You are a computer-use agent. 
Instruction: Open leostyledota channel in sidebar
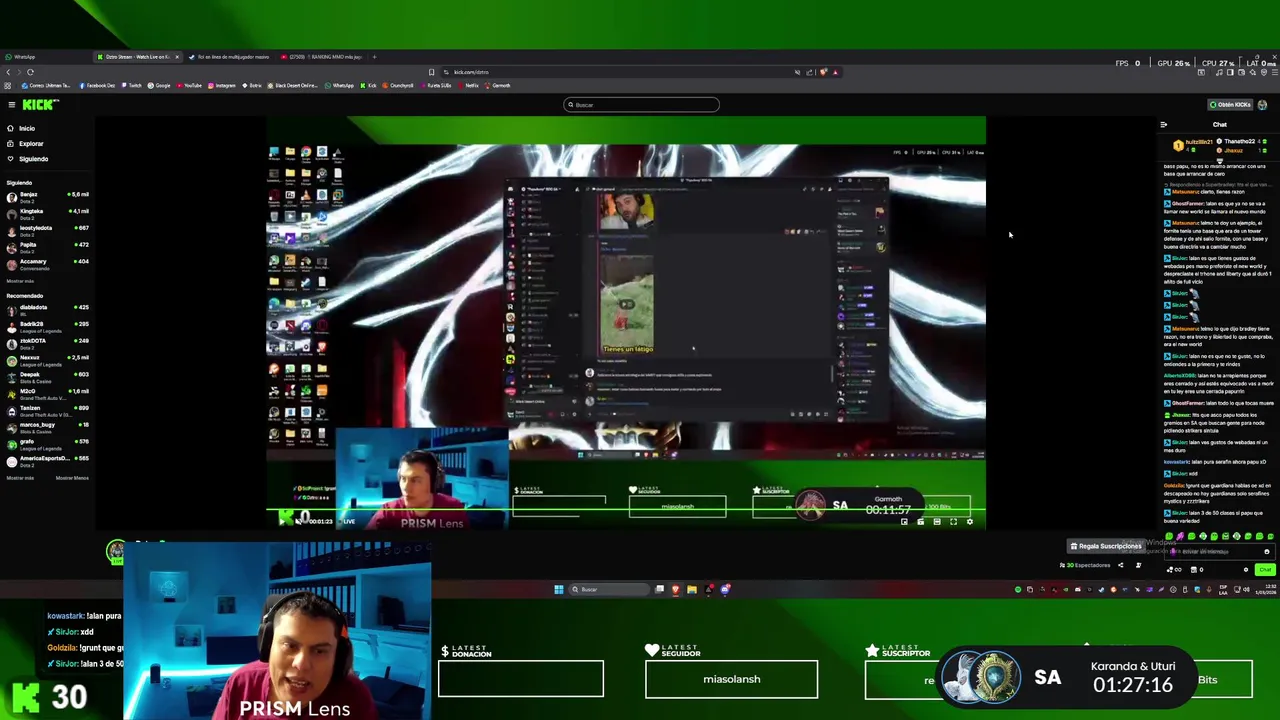click(47, 230)
